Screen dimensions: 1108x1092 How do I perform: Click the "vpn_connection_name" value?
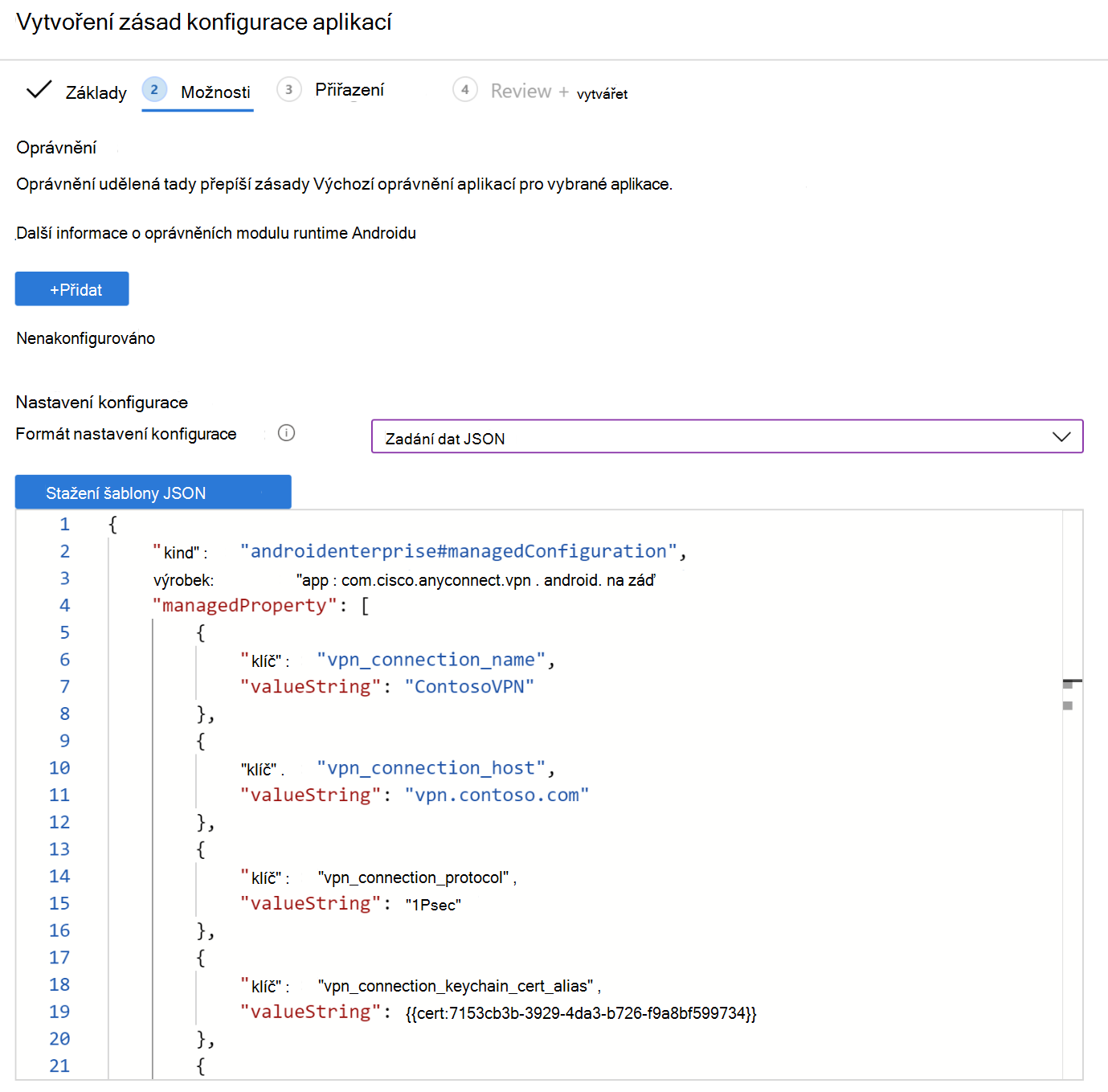[x=431, y=661]
